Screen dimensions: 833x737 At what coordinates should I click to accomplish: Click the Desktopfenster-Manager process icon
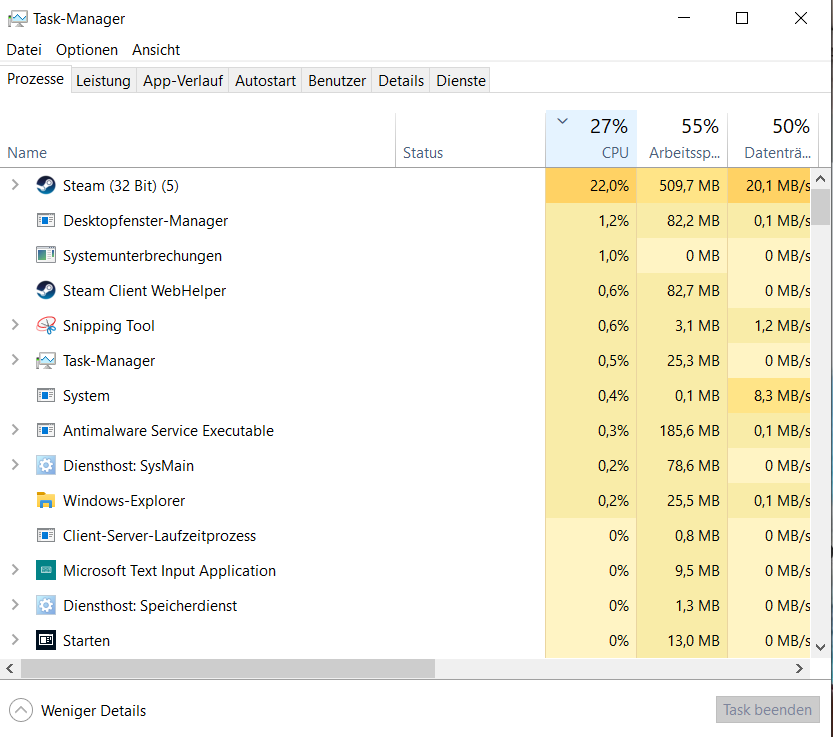coord(46,221)
